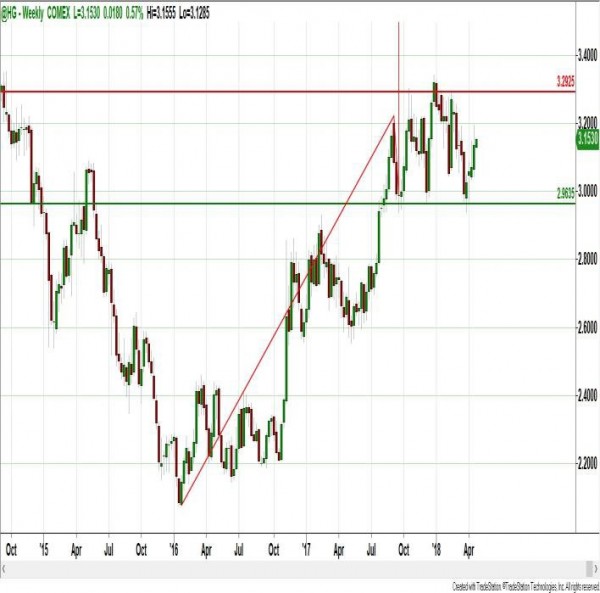Click the '16 year label on time axis
The image size is (600, 593).
click(174, 550)
